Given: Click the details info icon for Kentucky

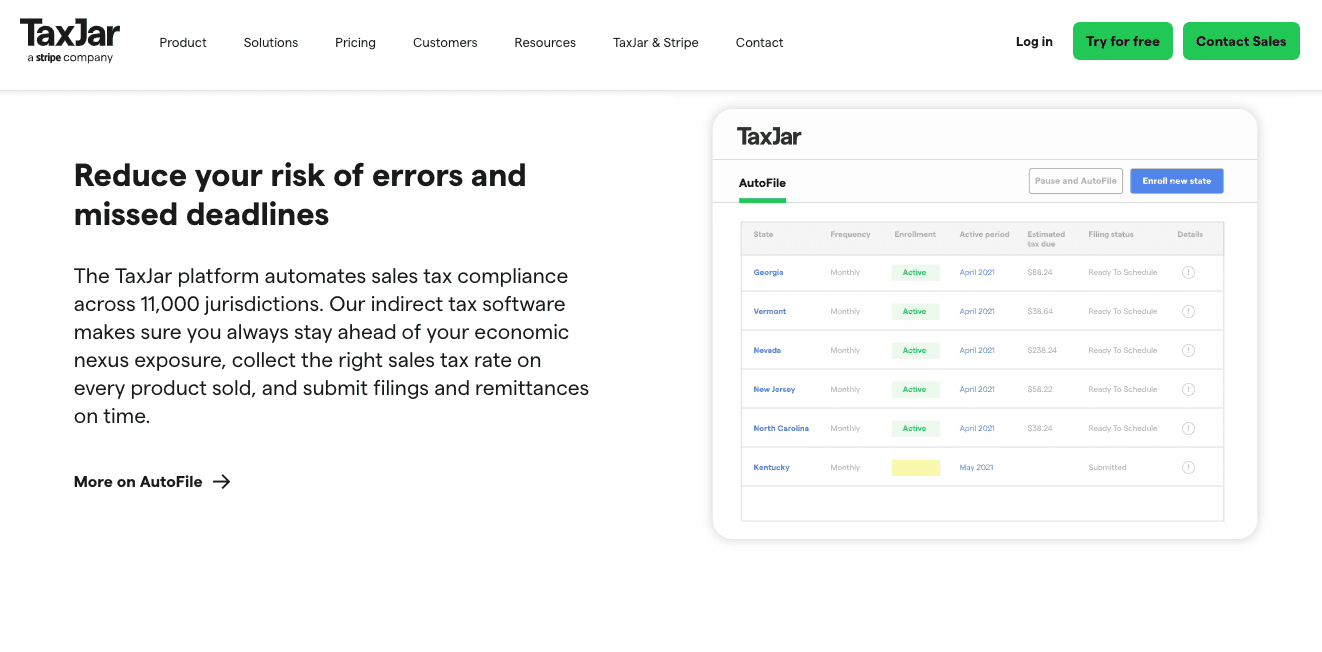Looking at the screenshot, I should (x=1188, y=467).
